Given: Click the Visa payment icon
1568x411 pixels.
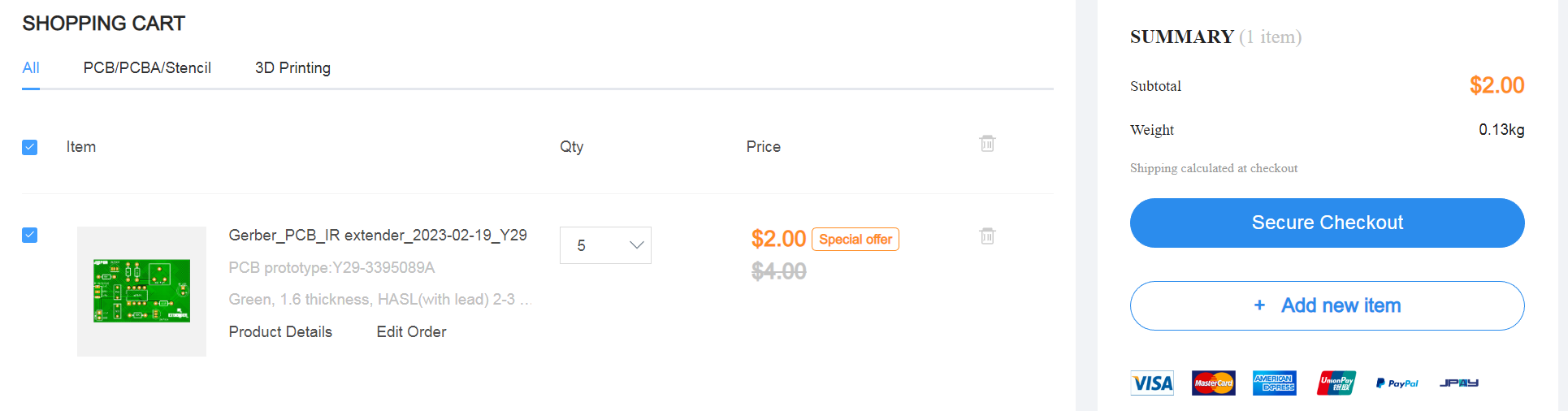Looking at the screenshot, I should pos(1152,383).
